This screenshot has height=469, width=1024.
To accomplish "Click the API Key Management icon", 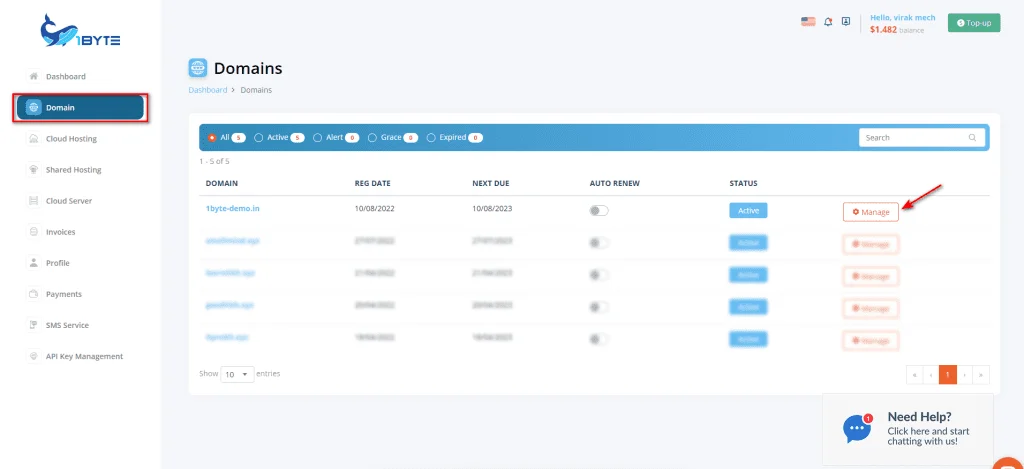I will (x=33, y=357).
